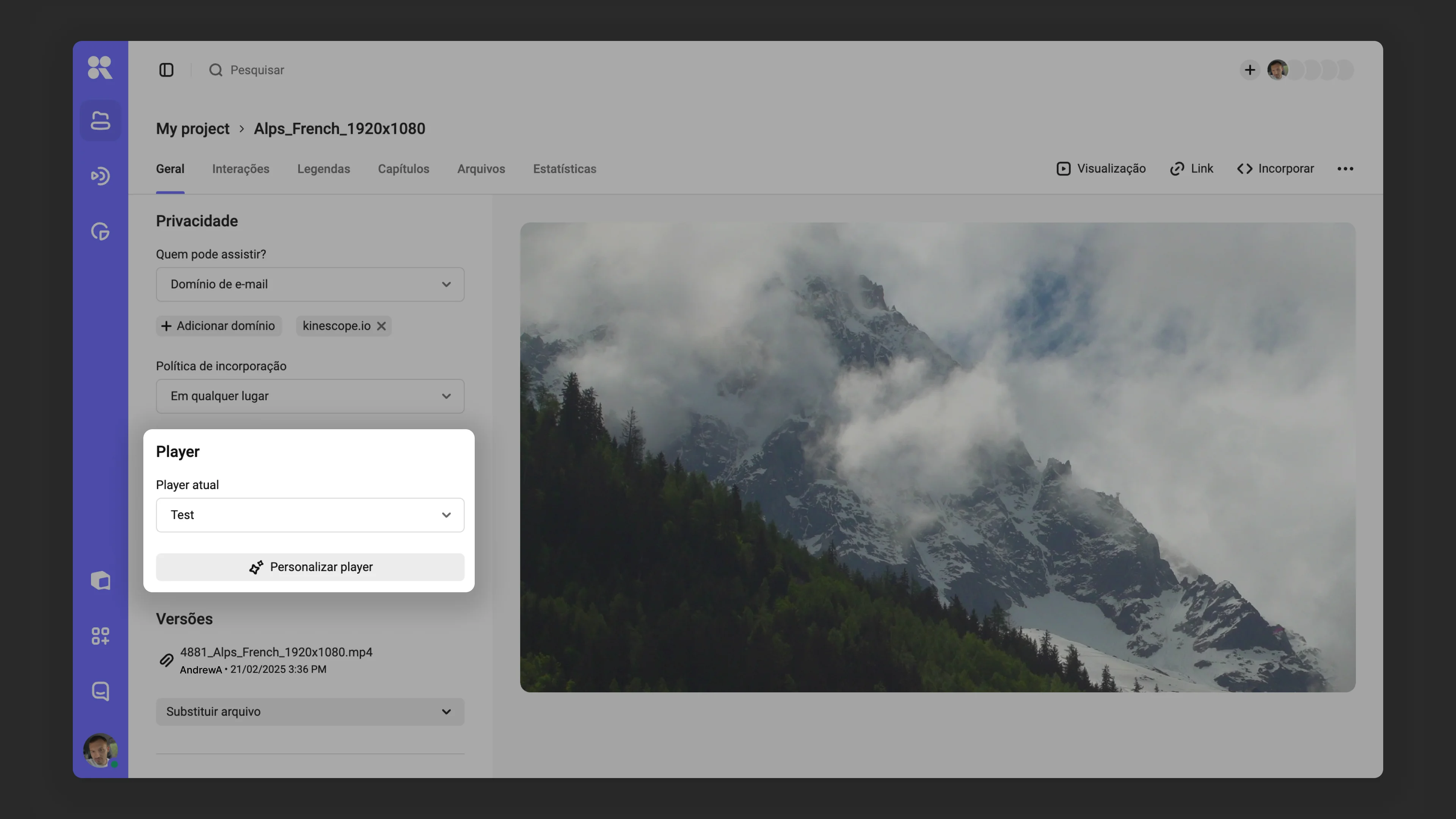The image size is (1456, 819).
Task: Open the live streaming sidebar icon
Action: pyautogui.click(x=100, y=176)
